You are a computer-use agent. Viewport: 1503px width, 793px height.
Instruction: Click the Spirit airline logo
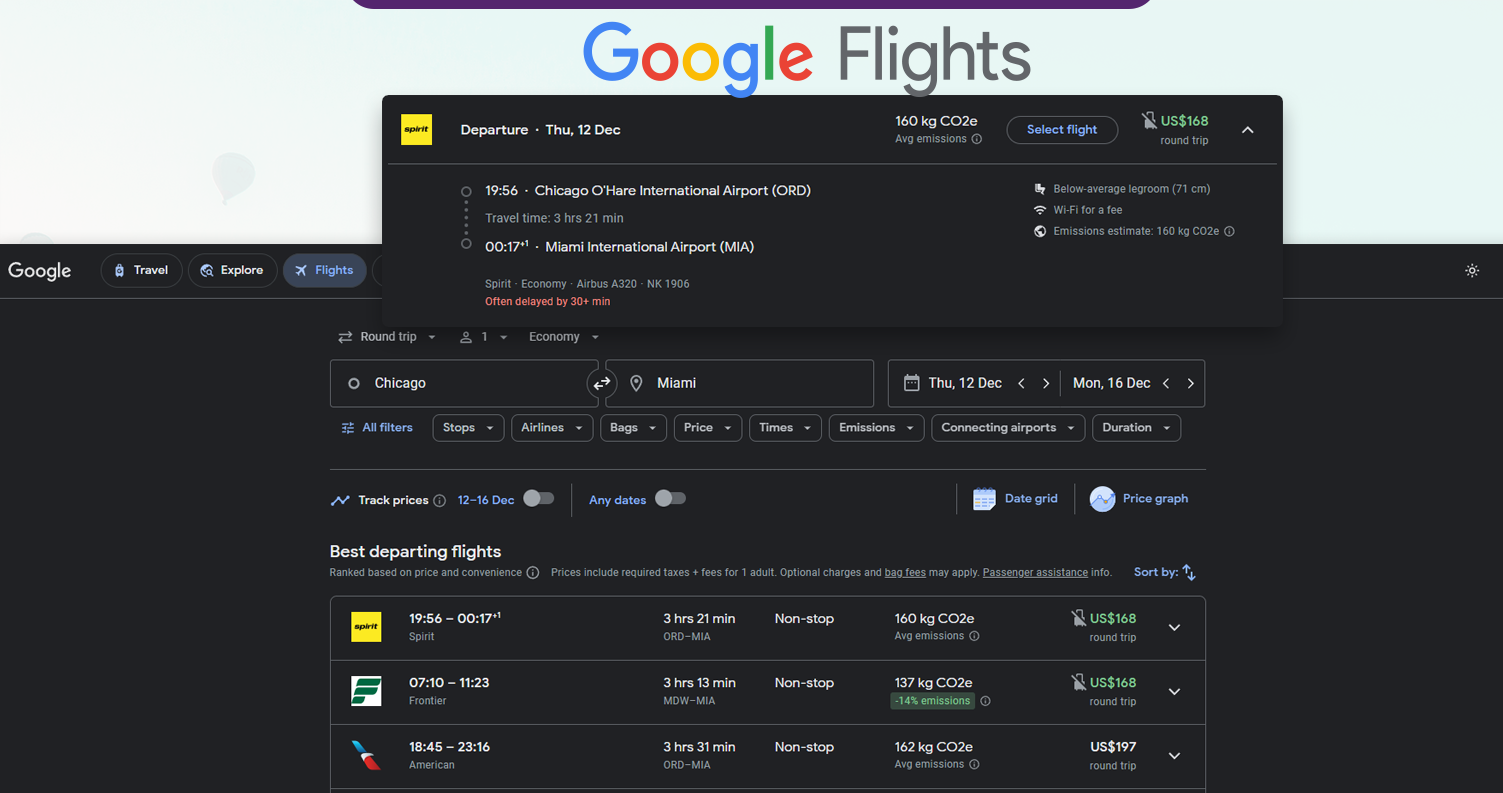click(366, 627)
